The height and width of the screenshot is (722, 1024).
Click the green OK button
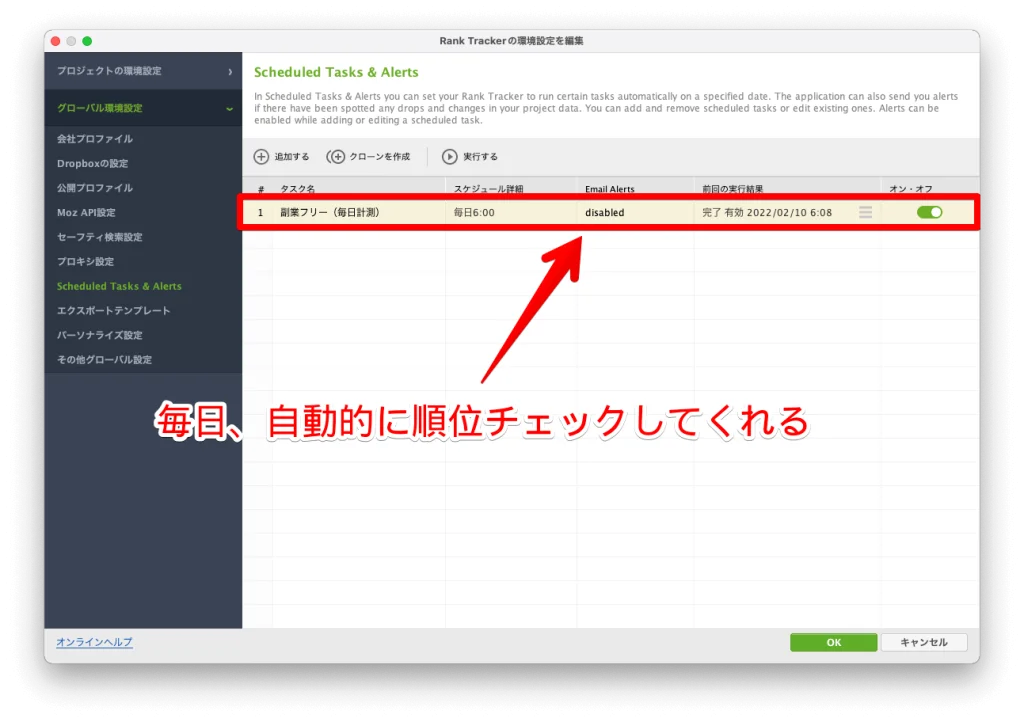(x=833, y=642)
